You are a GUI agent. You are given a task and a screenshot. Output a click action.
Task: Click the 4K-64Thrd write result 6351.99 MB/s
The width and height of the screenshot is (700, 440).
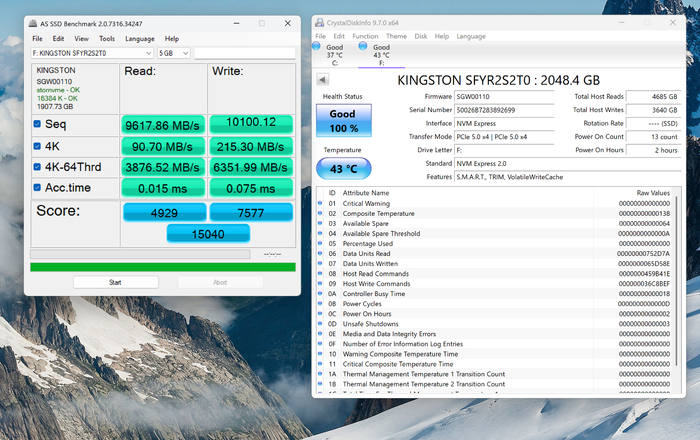click(251, 167)
